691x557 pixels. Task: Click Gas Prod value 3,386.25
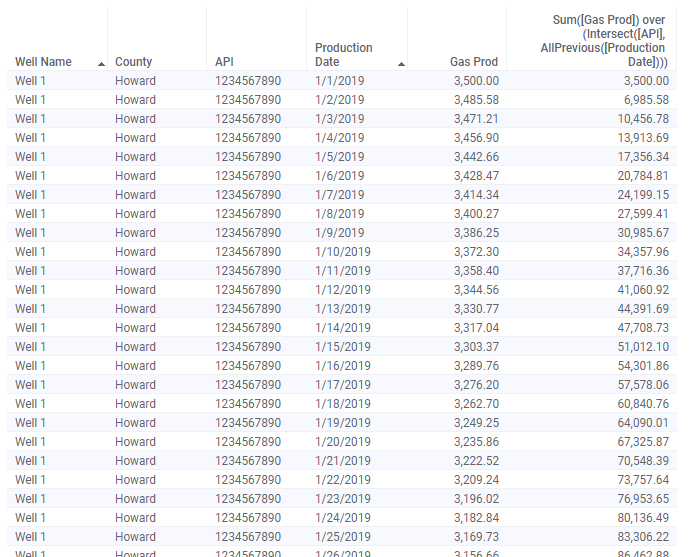point(476,232)
